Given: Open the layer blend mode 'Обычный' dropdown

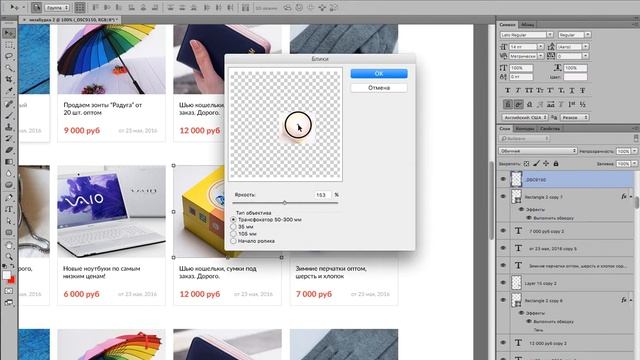Looking at the screenshot, I should point(538,151).
